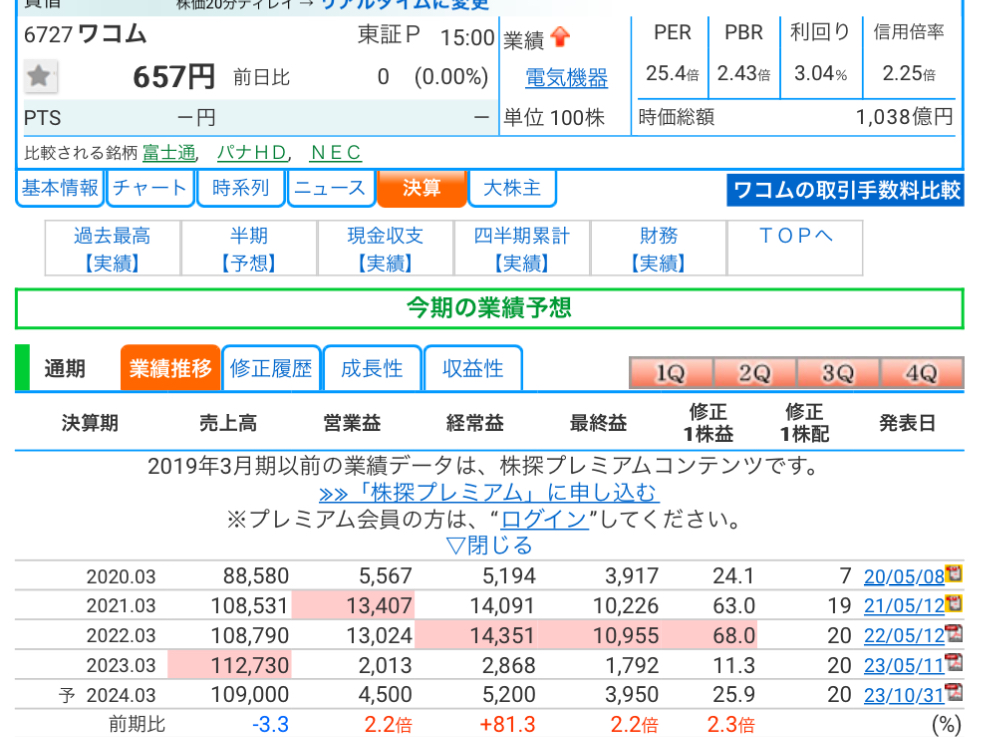Switch to the 時系列 tab
The image size is (994, 737).
(x=241, y=188)
